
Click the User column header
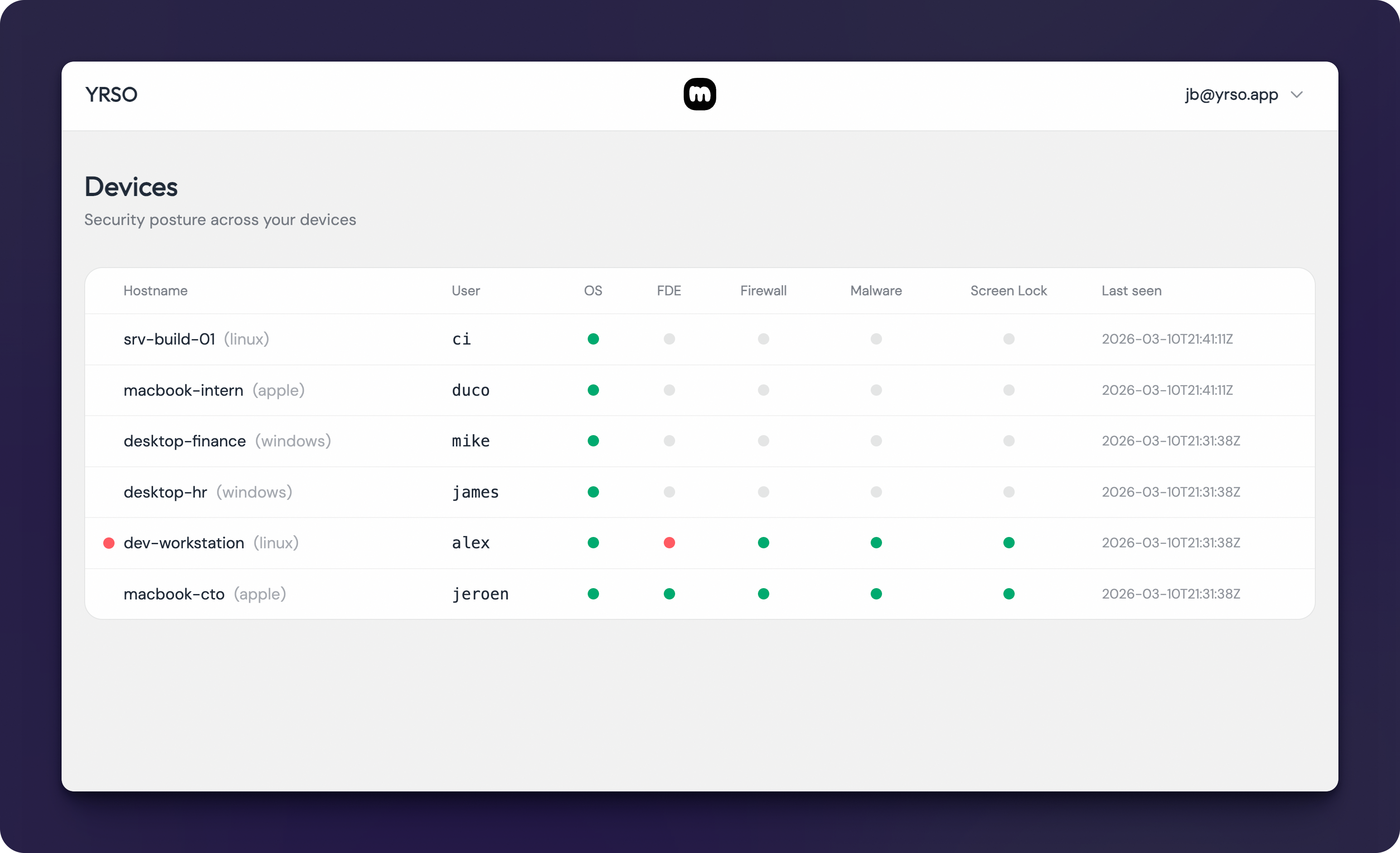[x=465, y=290]
